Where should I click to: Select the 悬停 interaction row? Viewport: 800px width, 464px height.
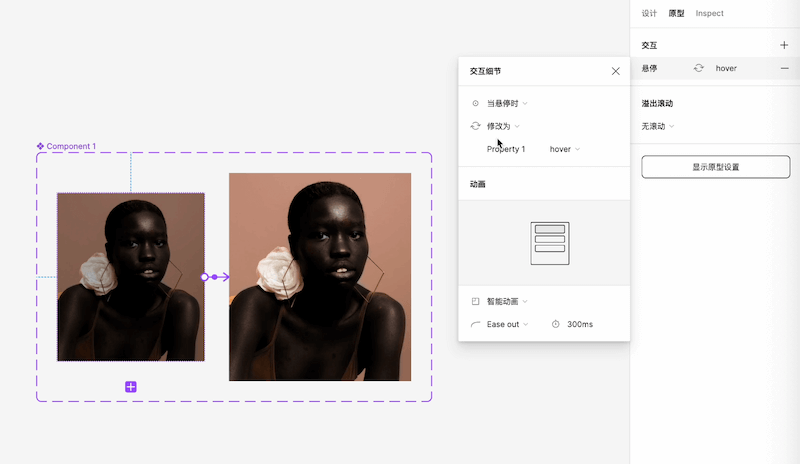[715, 68]
